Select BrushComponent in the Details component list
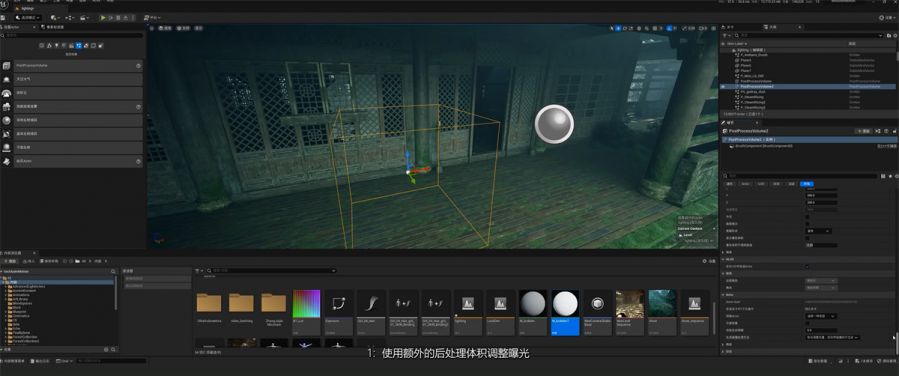Image resolution: width=899 pixels, height=376 pixels. pyautogui.click(x=764, y=146)
